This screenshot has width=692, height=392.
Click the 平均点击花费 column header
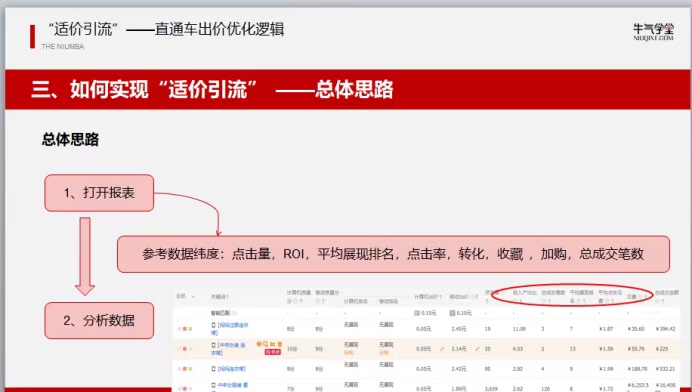coord(610,296)
